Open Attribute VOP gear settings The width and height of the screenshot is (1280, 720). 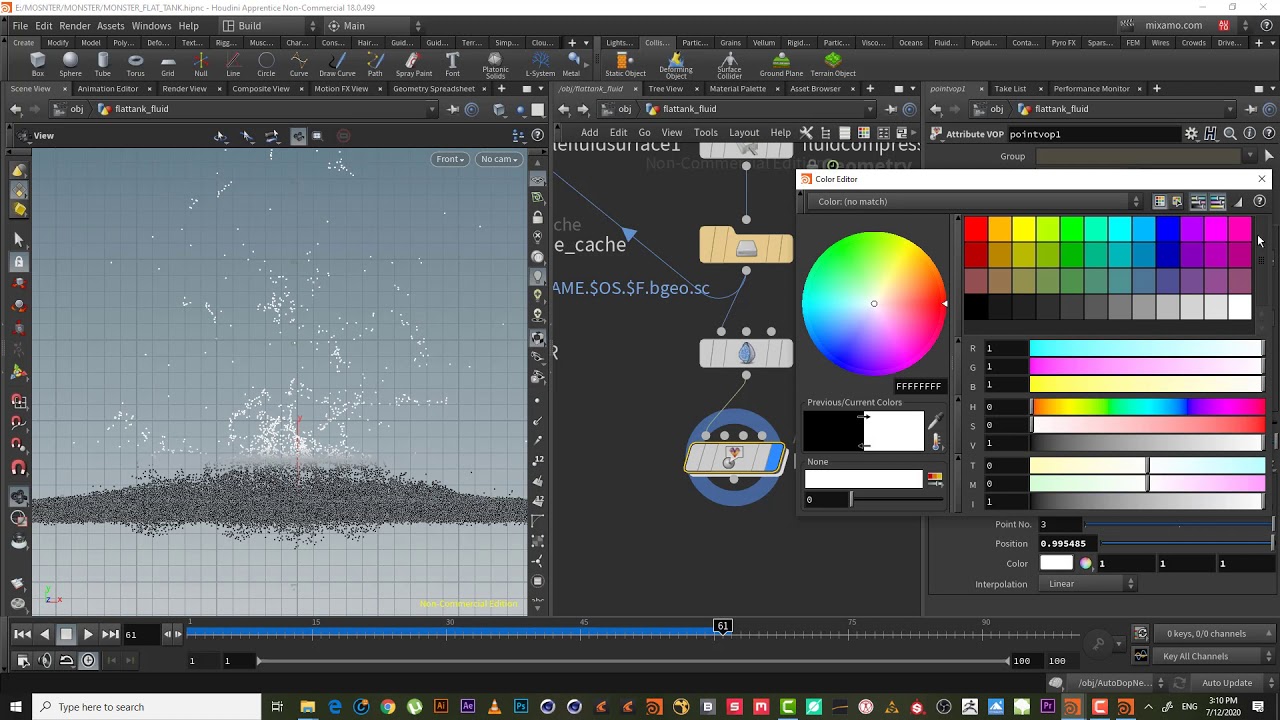[1191, 134]
